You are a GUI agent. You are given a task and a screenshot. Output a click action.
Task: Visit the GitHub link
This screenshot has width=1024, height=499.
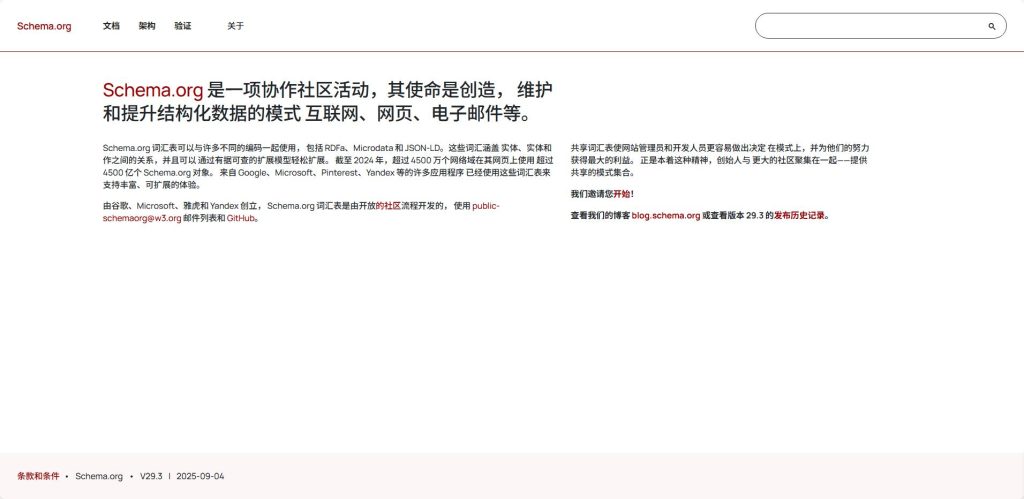pyautogui.click(x=240, y=218)
